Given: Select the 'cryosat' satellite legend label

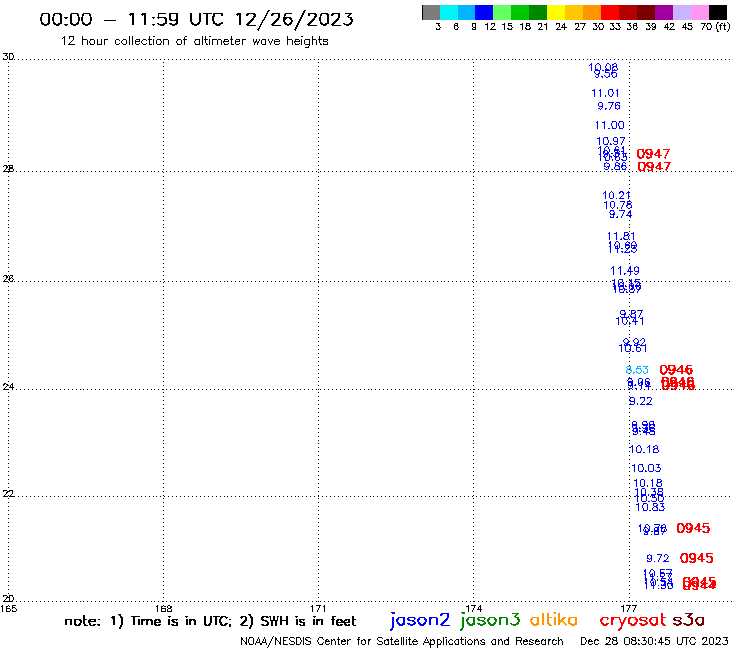Looking at the screenshot, I should (x=632, y=620).
